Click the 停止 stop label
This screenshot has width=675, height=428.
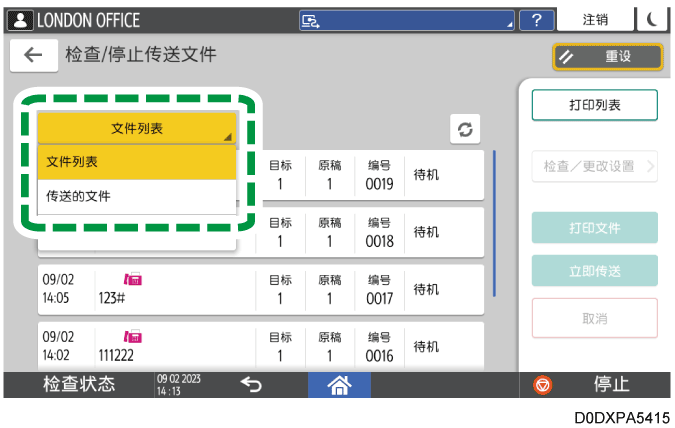pos(611,384)
